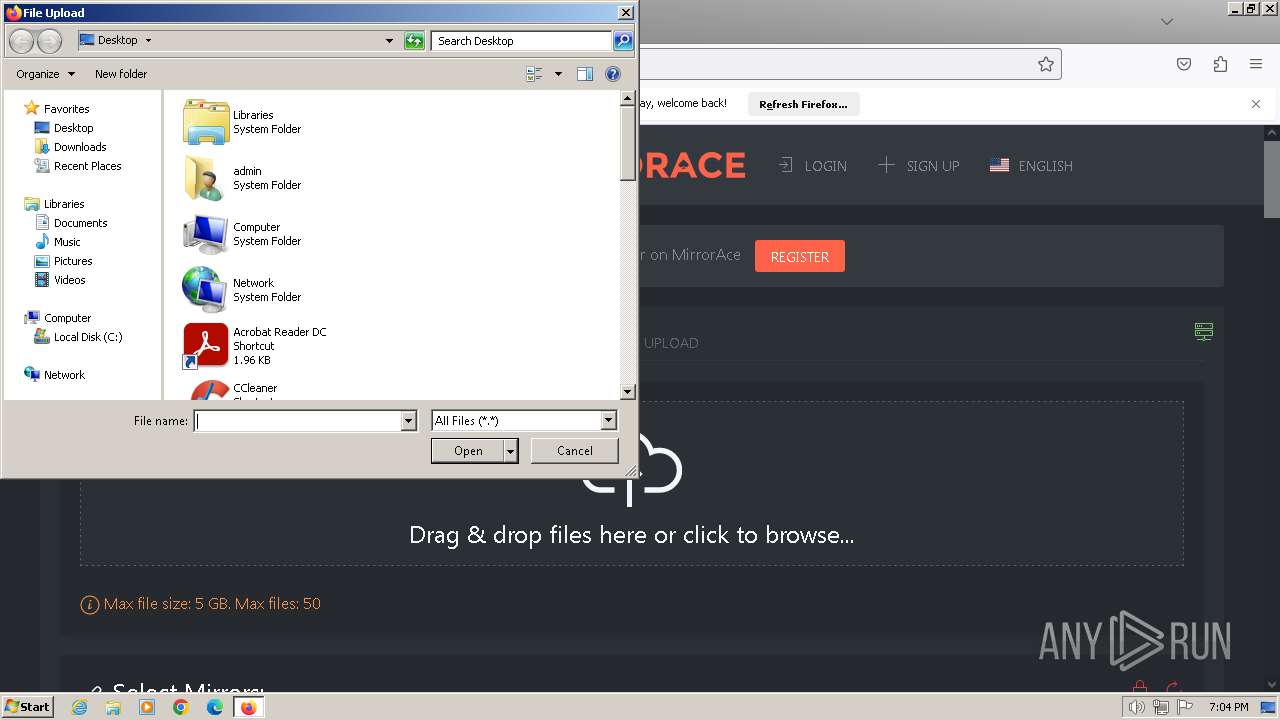Image resolution: width=1280 pixels, height=720 pixels.
Task: Click New folder in the toolbar
Action: [x=121, y=74]
